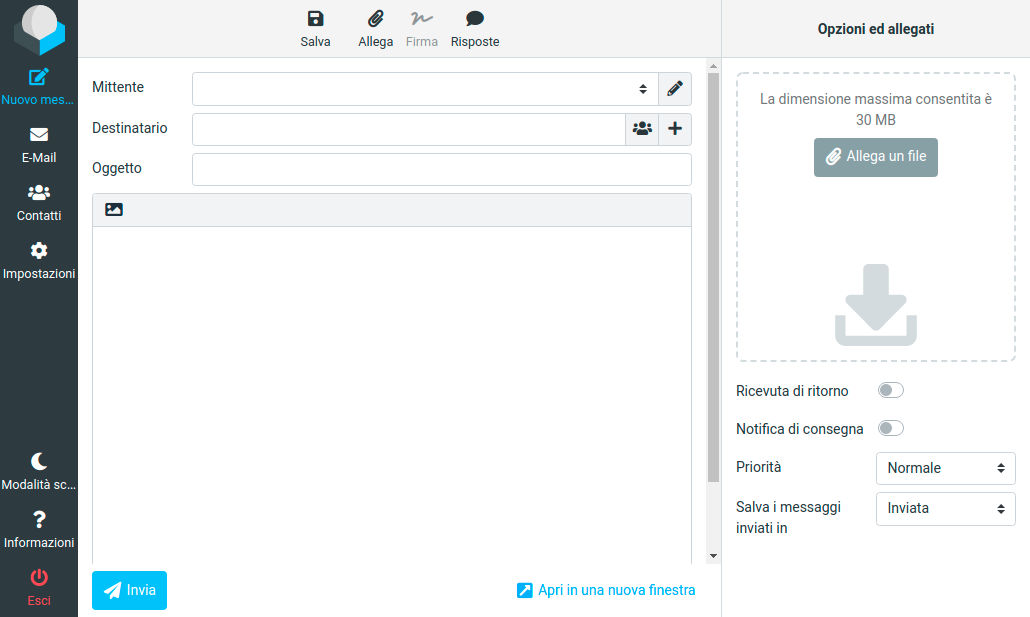Enable the Ricevuta di ritorno switch

(890, 390)
